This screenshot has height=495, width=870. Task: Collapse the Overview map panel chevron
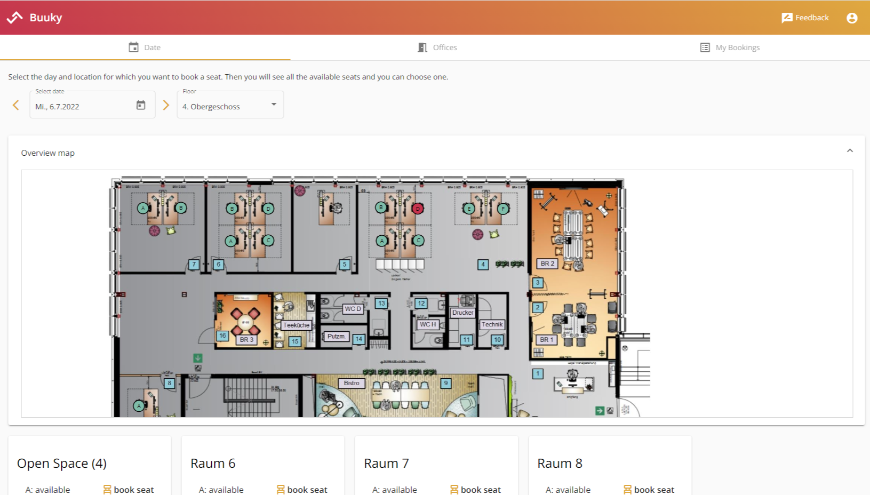(x=850, y=151)
